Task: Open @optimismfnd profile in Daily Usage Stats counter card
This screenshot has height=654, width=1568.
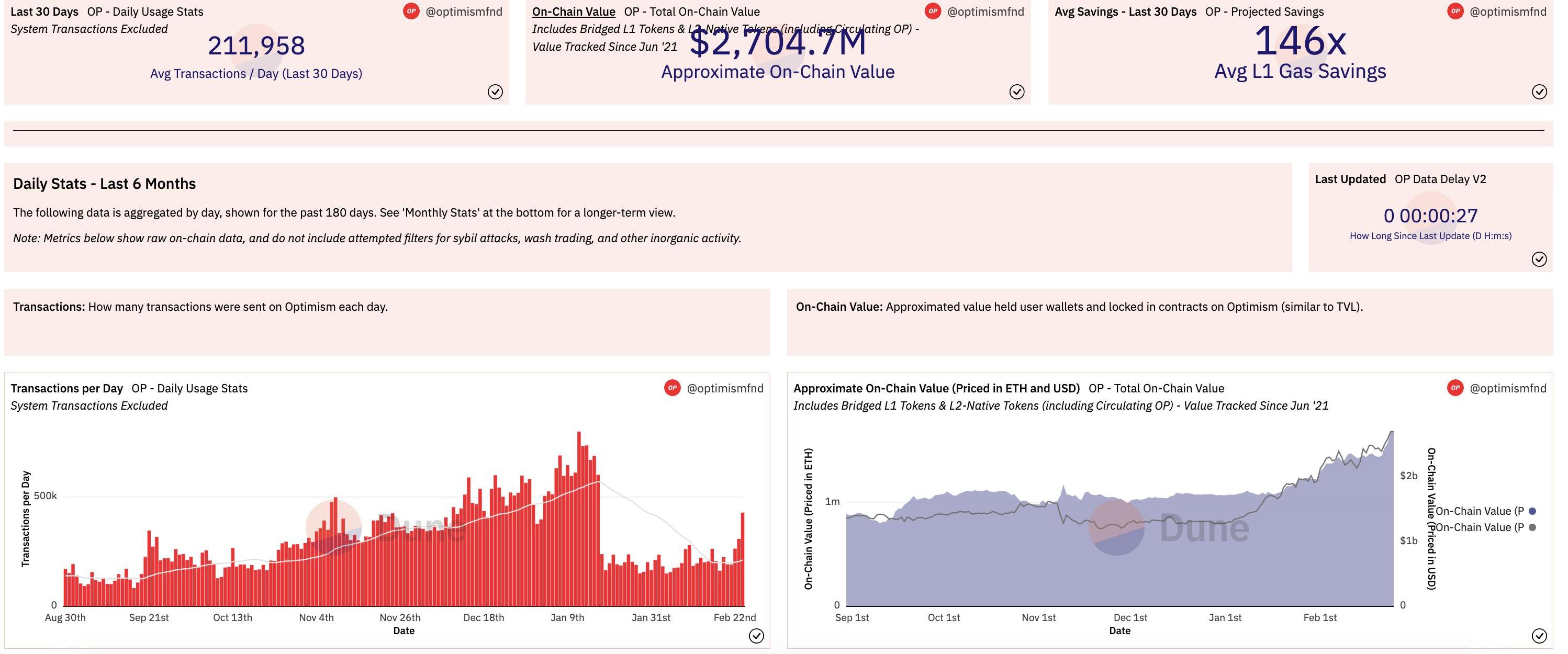Action: coord(464,12)
